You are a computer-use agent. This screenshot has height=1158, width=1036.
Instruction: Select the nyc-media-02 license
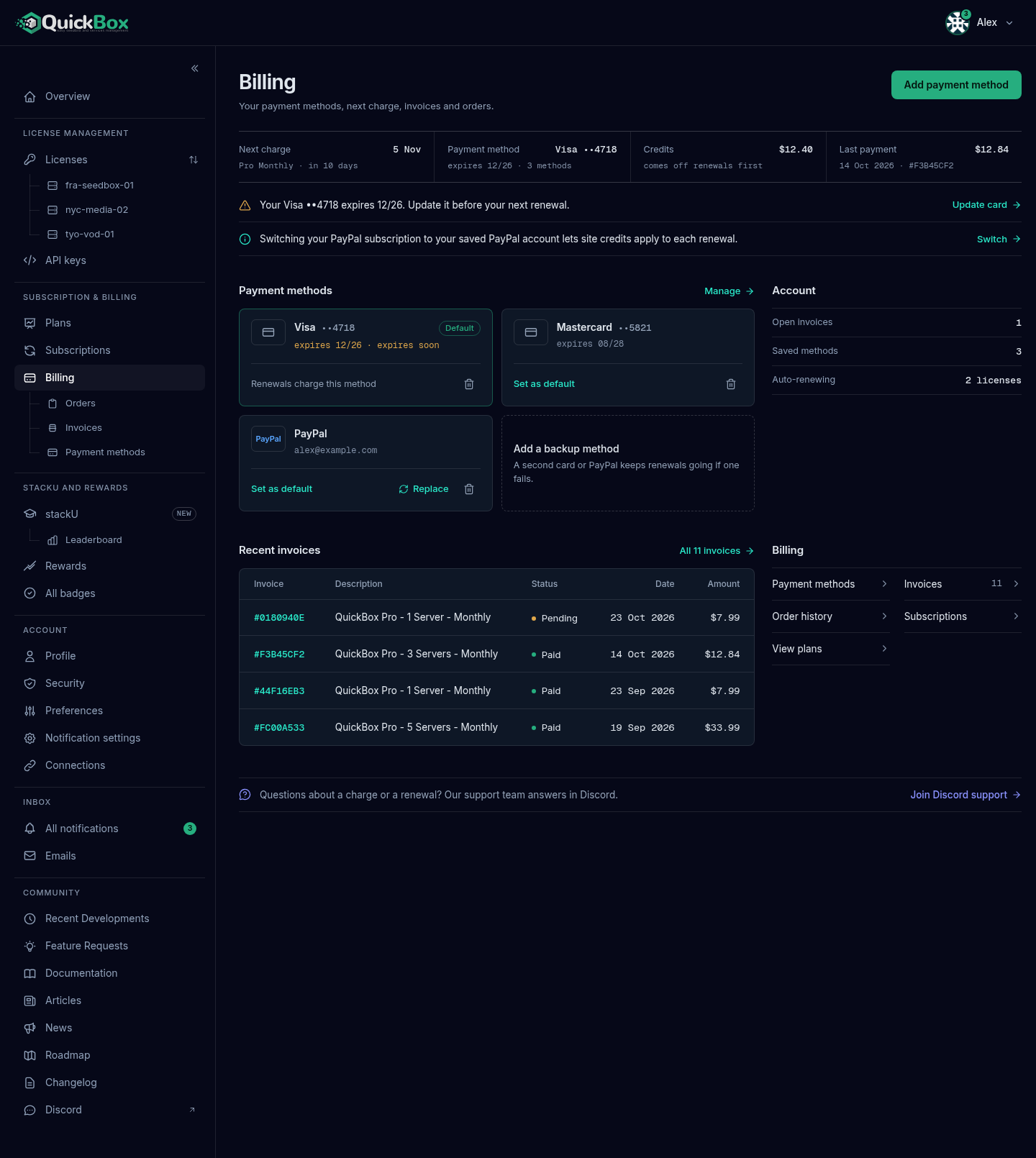point(96,210)
